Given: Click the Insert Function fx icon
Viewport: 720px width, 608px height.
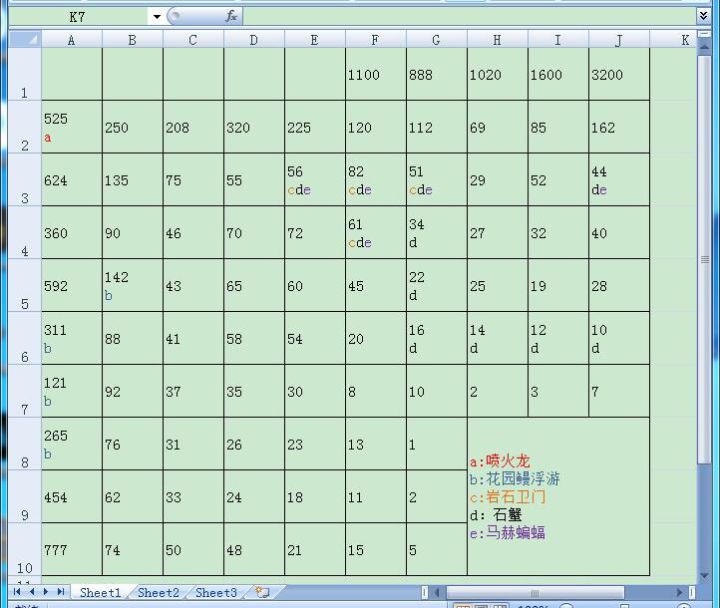Looking at the screenshot, I should [x=231, y=17].
